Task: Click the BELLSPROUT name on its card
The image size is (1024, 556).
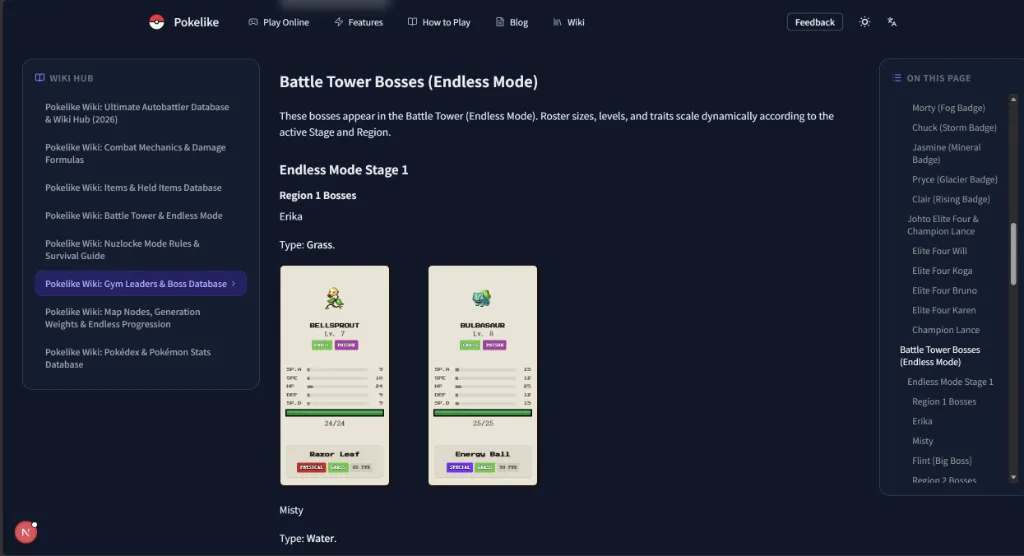Action: click(334, 325)
